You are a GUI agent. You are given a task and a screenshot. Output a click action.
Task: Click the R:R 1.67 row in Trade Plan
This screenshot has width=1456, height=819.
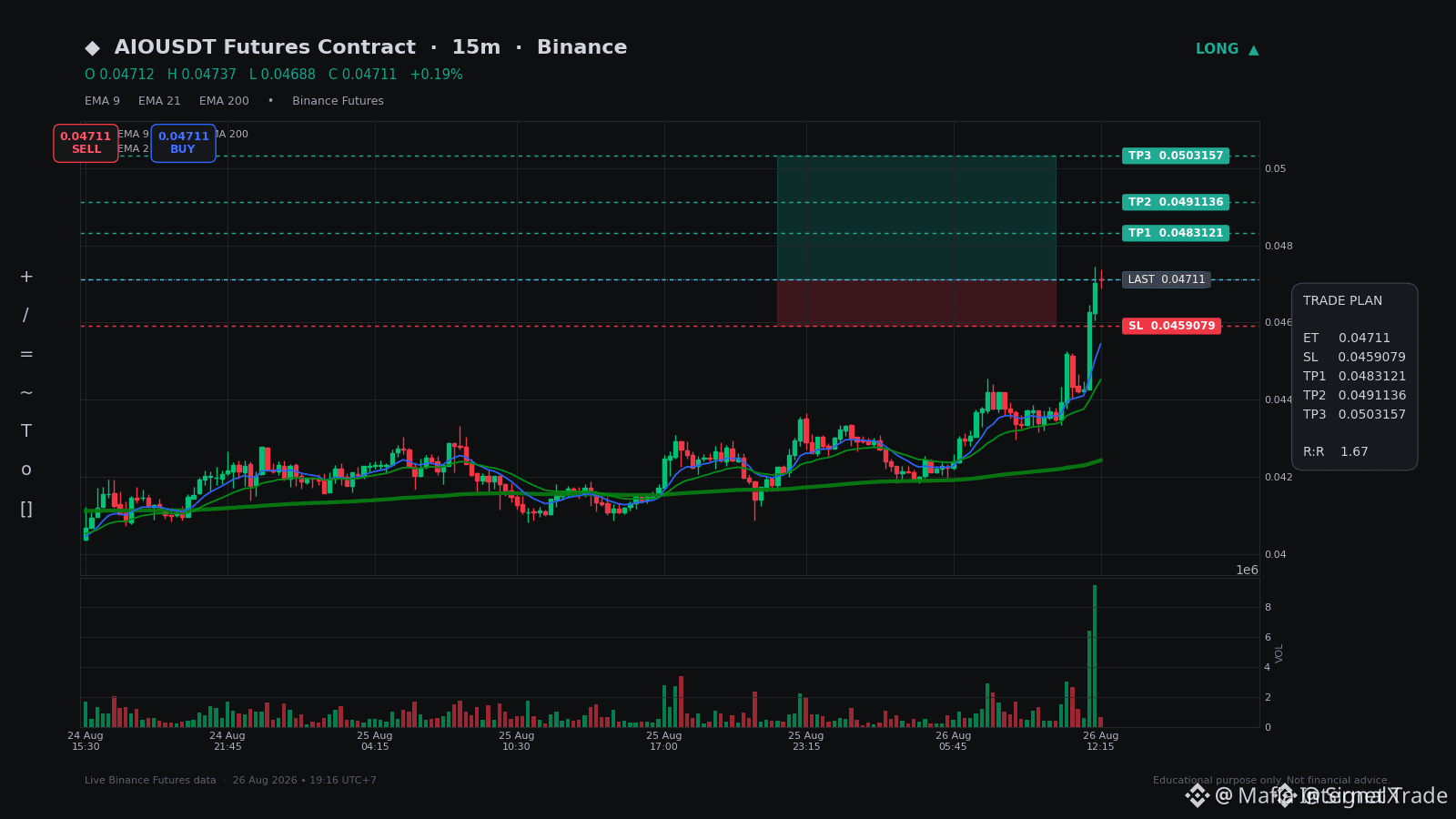(x=1335, y=452)
